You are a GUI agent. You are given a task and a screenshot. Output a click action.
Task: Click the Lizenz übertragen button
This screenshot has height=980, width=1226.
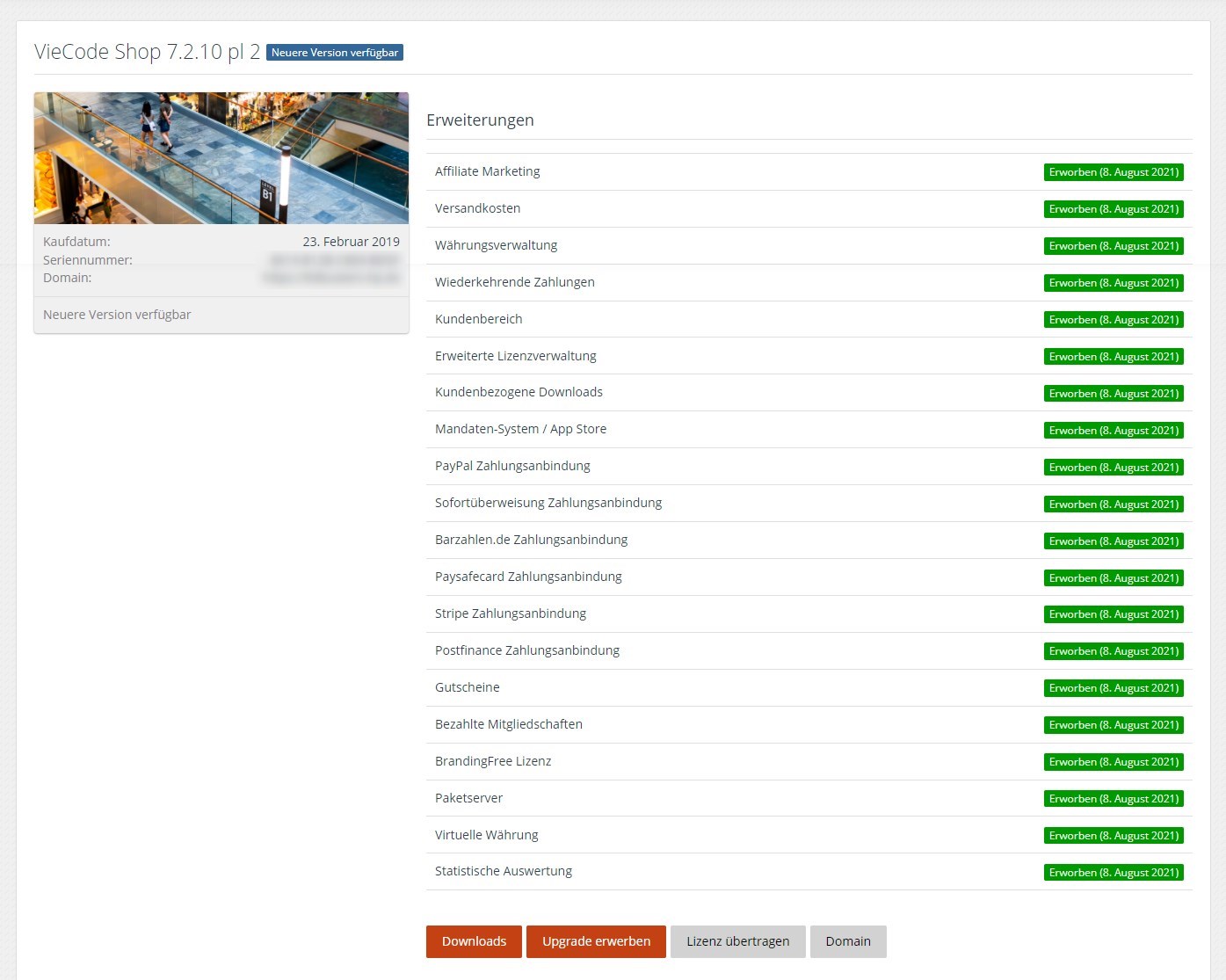coord(737,941)
